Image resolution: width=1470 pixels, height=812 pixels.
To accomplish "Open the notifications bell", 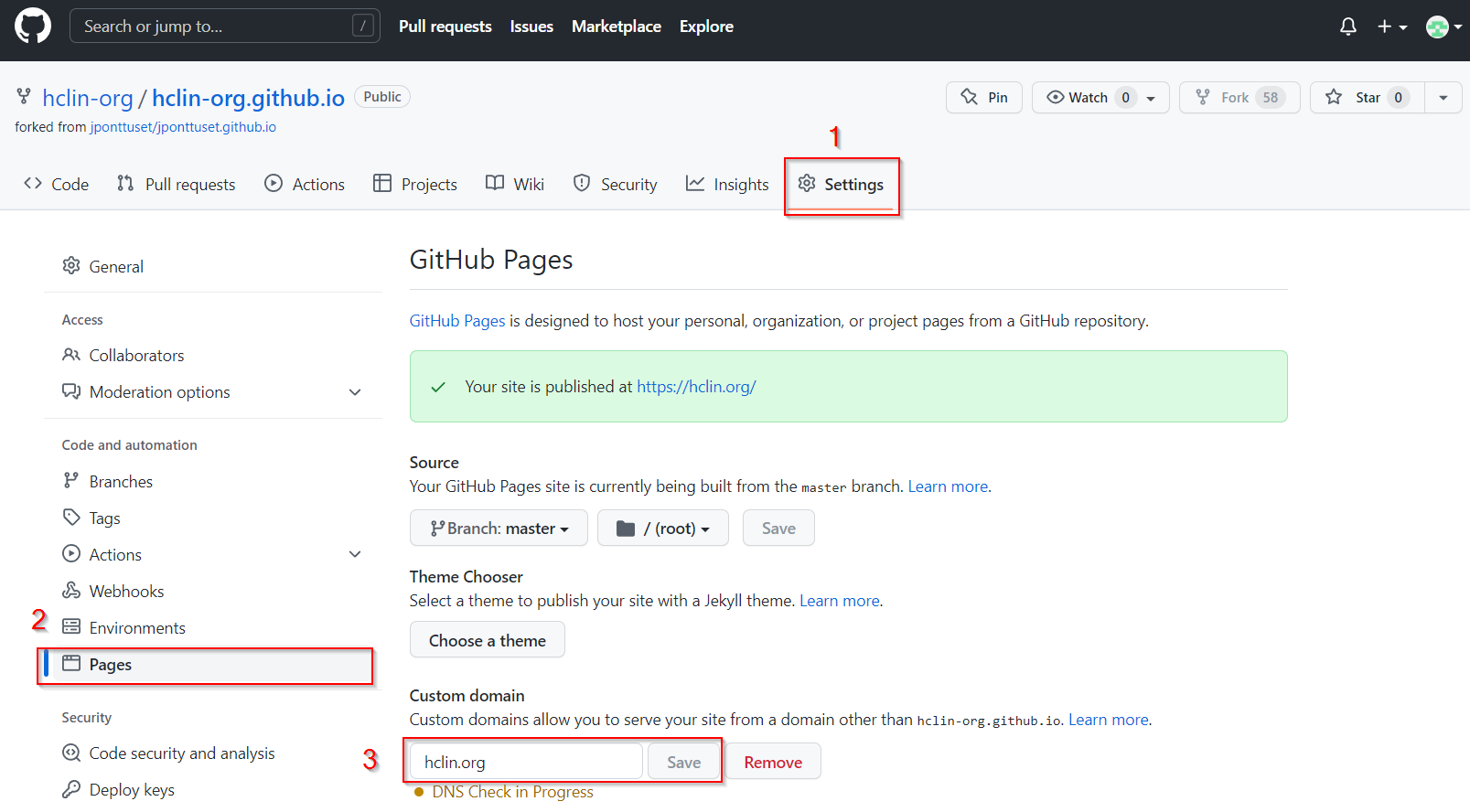I will click(1347, 27).
